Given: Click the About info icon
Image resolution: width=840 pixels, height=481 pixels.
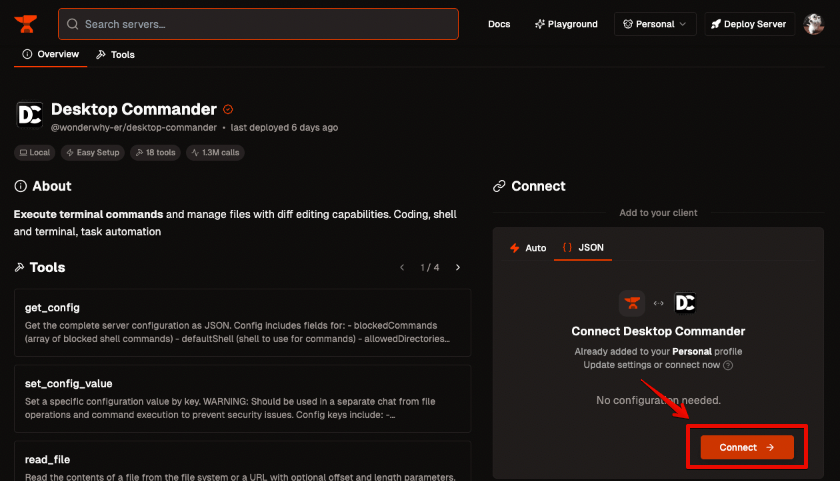Looking at the screenshot, I should (x=20, y=186).
